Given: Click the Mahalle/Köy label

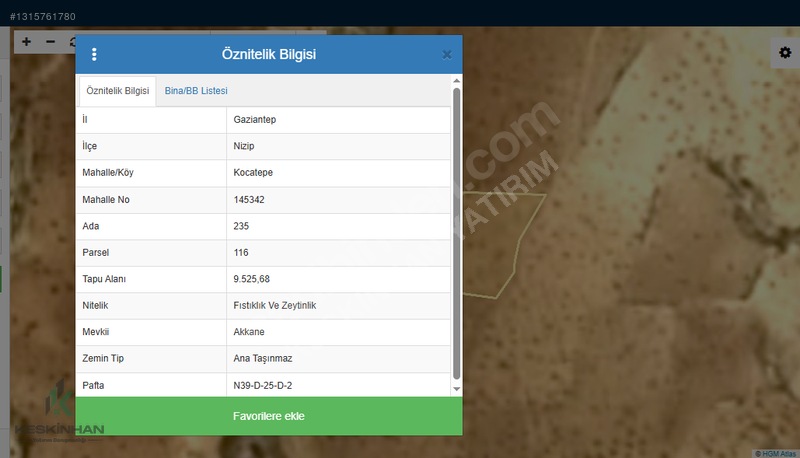Looking at the screenshot, I should [x=108, y=173].
